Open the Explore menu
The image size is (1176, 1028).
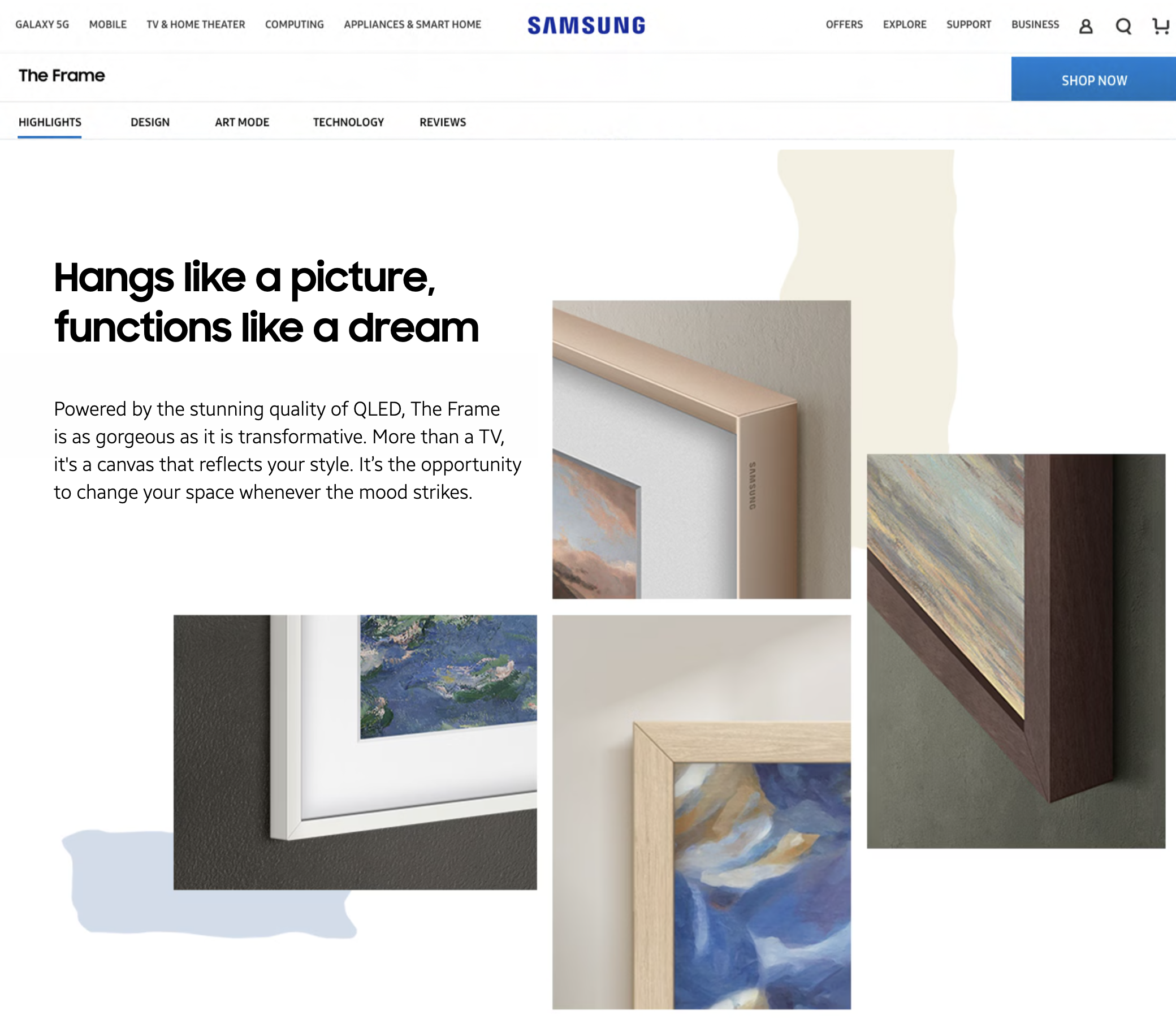(905, 25)
